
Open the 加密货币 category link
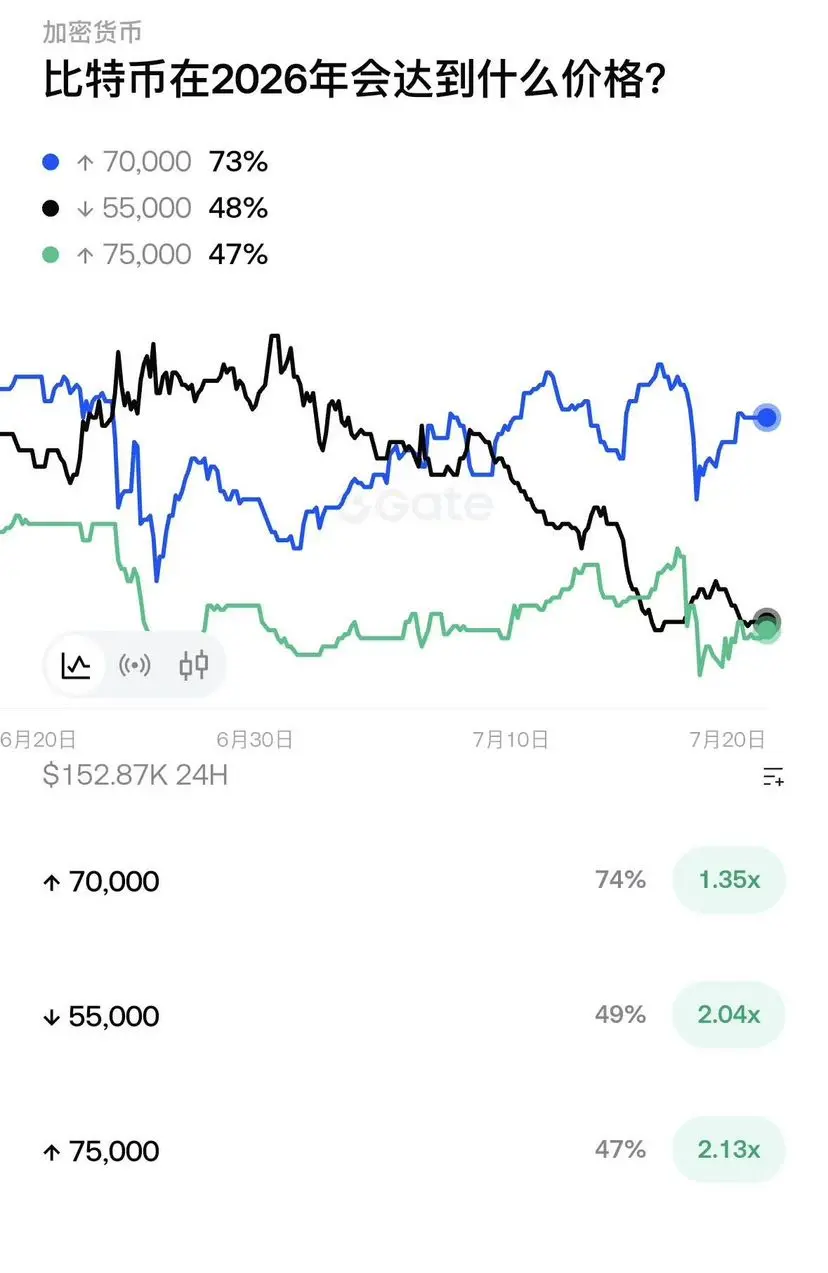[91, 32]
